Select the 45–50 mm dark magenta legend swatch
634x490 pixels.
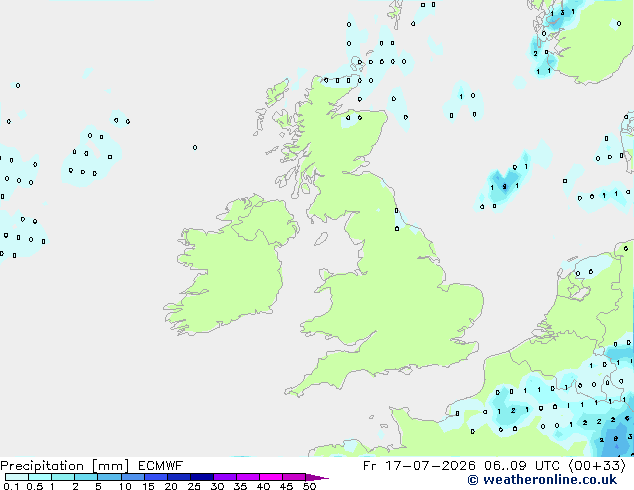[x=294, y=477]
